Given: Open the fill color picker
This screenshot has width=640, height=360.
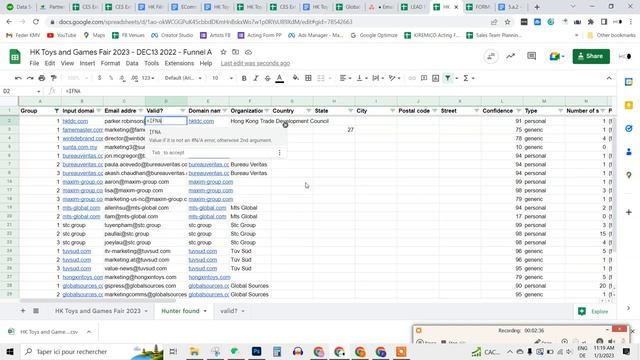Looking at the screenshot, I should (x=296, y=78).
